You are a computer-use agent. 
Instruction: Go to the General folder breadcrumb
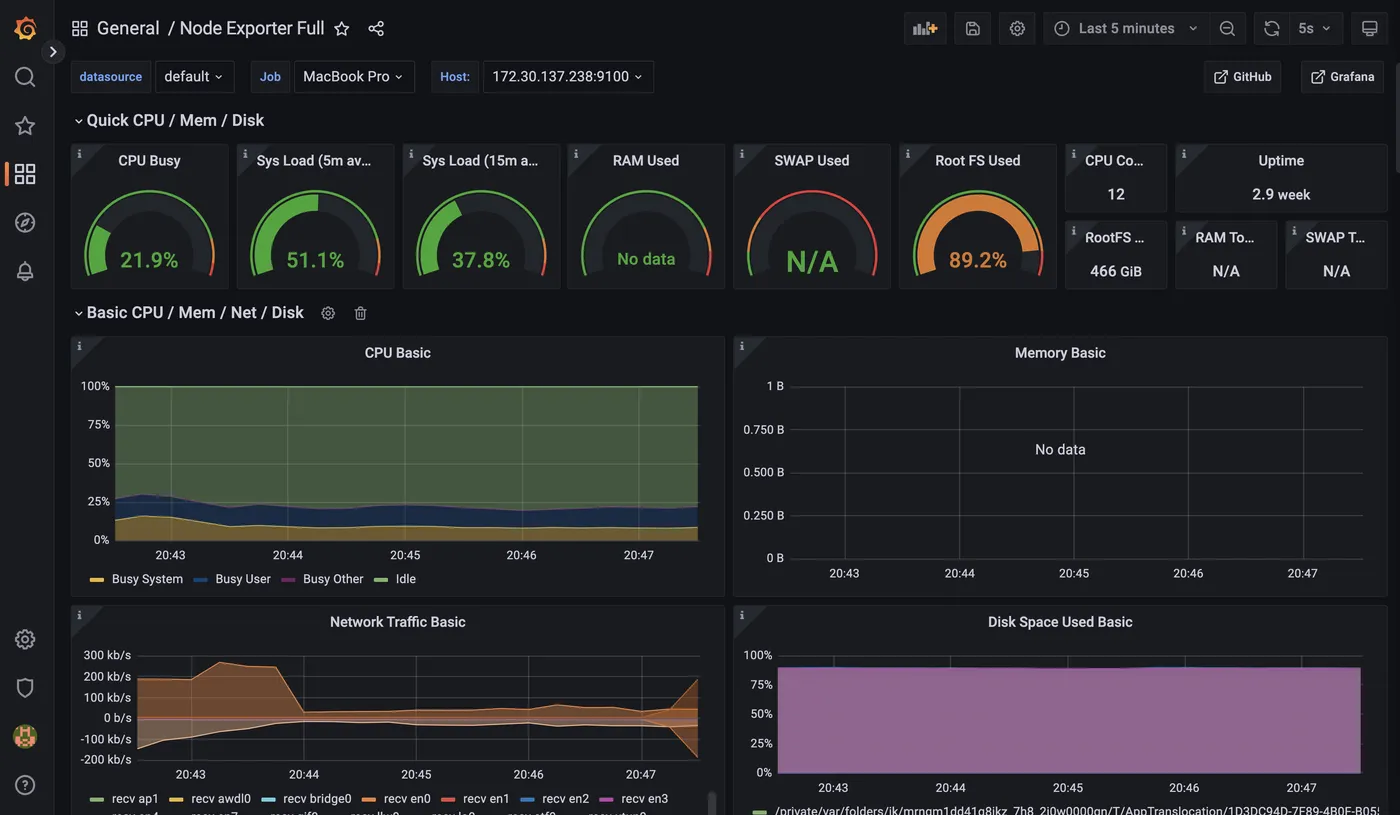pyautogui.click(x=128, y=29)
